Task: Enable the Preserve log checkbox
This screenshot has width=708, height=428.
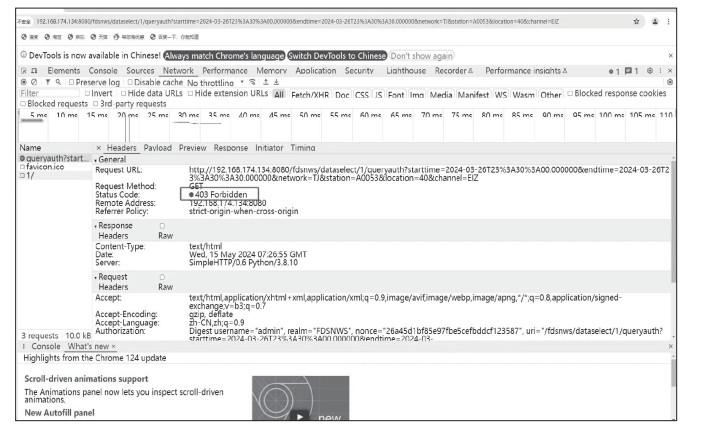Action: pyautogui.click(x=74, y=82)
